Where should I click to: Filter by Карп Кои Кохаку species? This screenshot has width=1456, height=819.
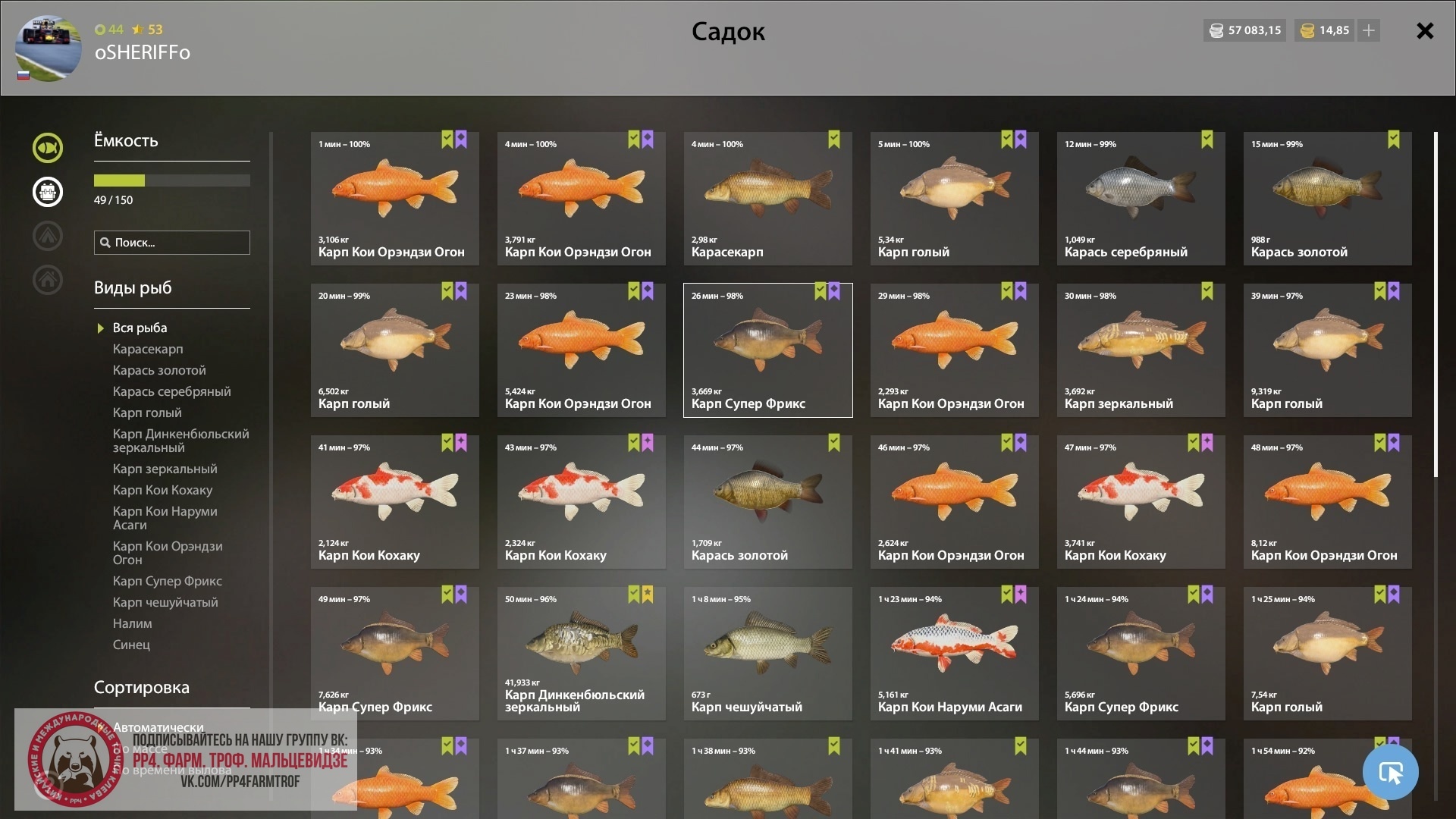(162, 490)
